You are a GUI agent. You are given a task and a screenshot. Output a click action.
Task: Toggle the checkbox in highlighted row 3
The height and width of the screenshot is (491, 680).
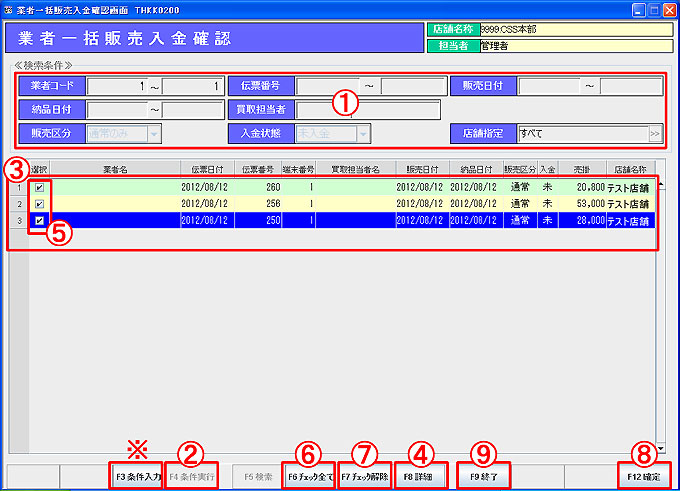pos(39,219)
